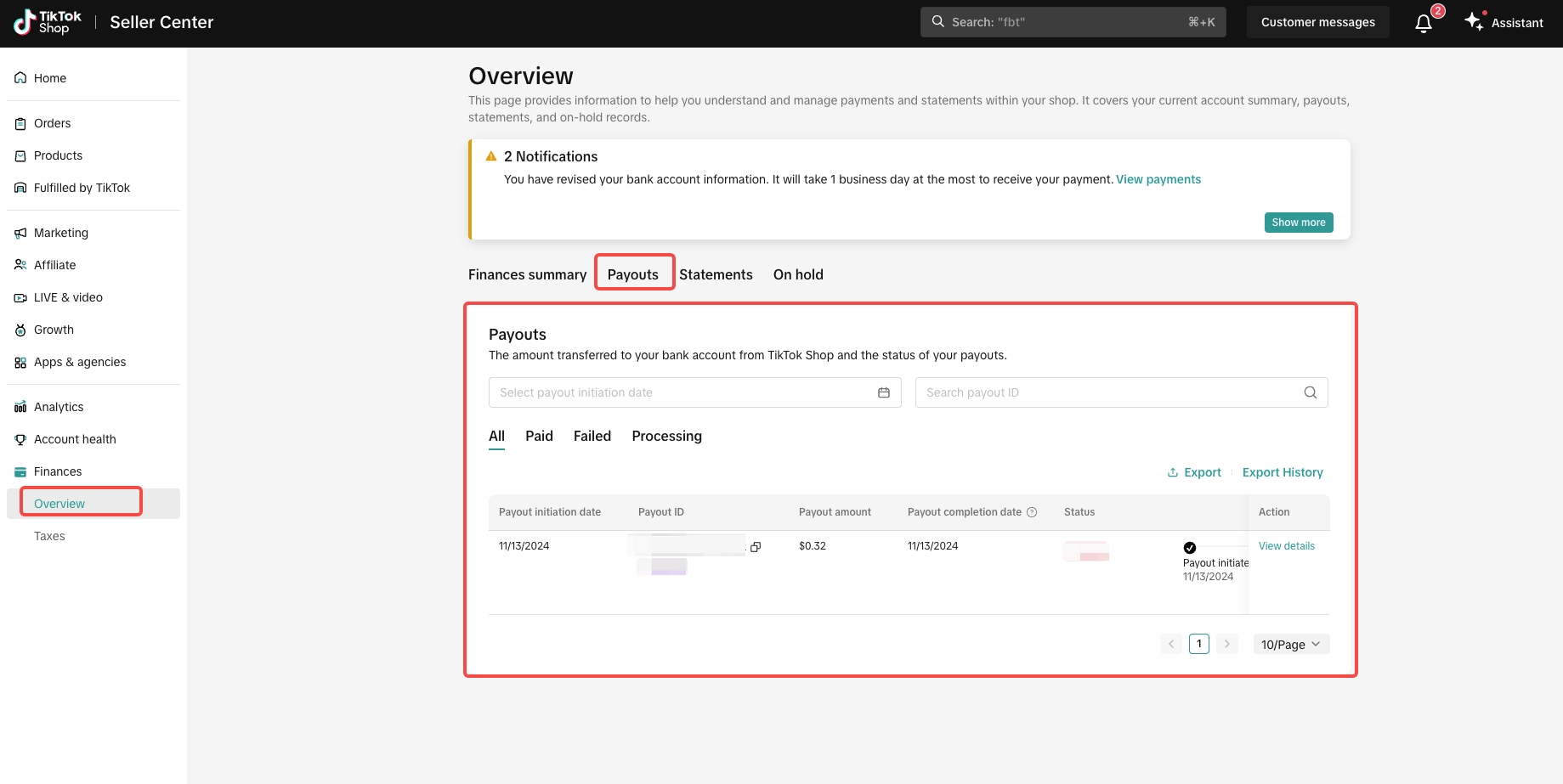Select the Failed payouts filter tab
Screen dimensions: 1563x784
coord(592,436)
